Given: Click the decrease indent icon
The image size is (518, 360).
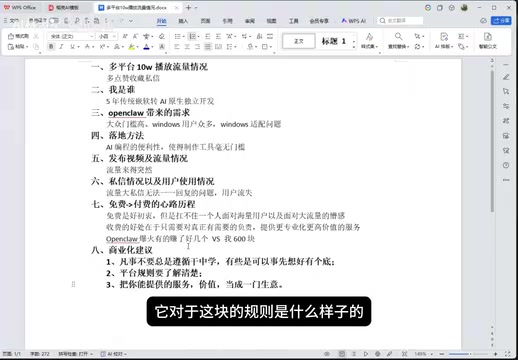Looking at the screenshot, I should (207, 36).
